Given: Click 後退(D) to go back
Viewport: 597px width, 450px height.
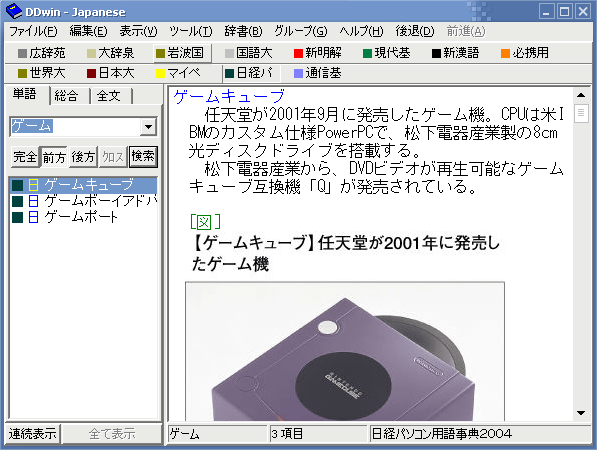Looking at the screenshot, I should tap(415, 31).
